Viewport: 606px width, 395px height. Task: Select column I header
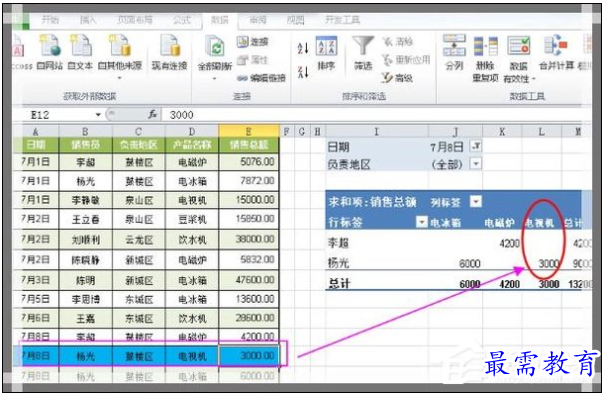(377, 132)
